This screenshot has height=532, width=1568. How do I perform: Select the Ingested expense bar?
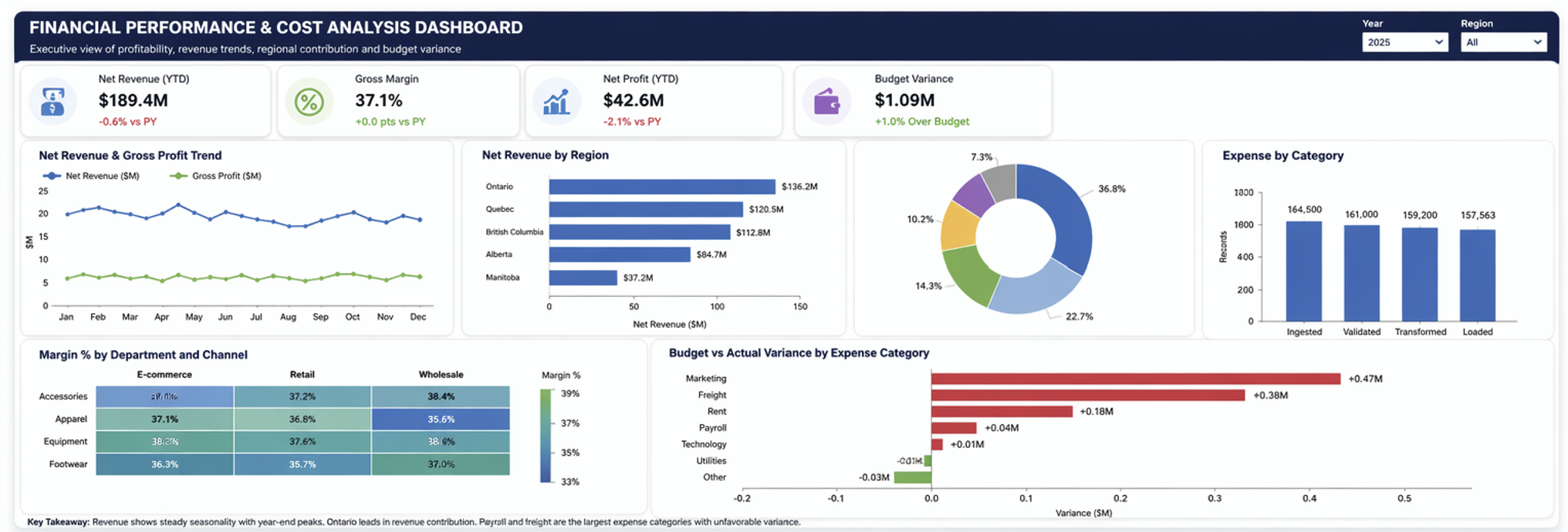[x=1303, y=271]
